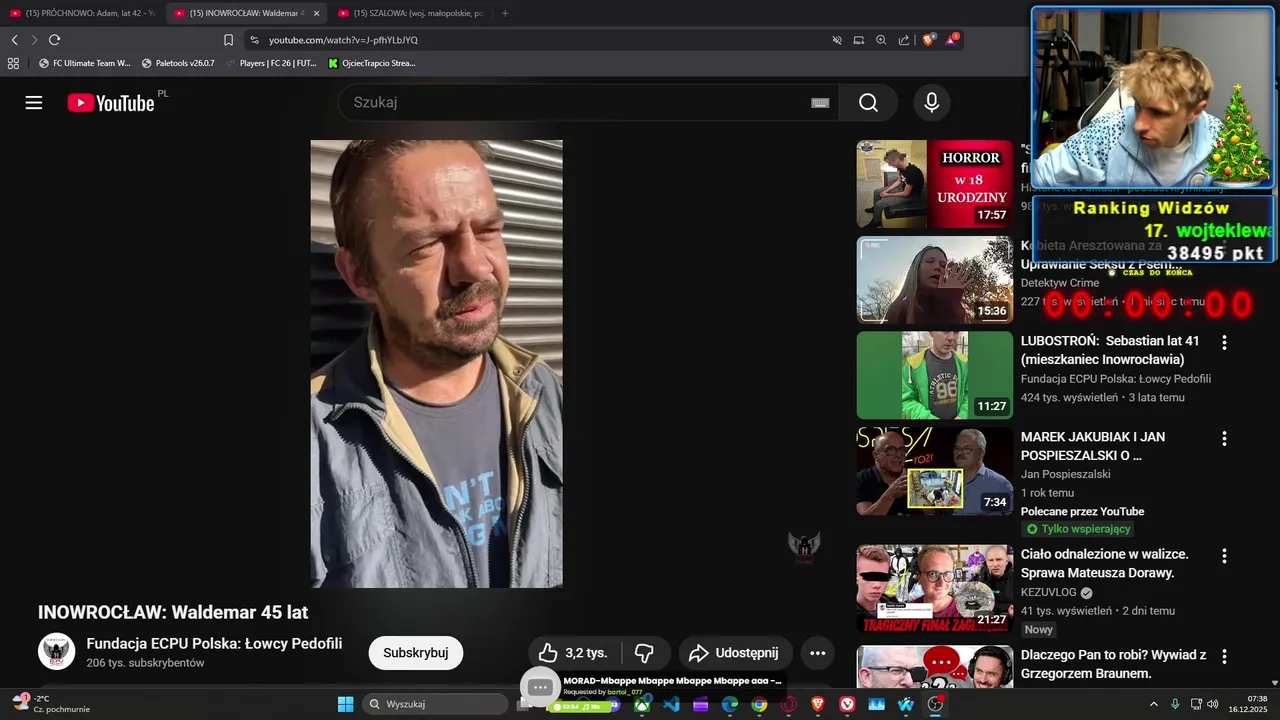The height and width of the screenshot is (720, 1280).
Task: Click the magnifier search button
Action: tap(868, 103)
